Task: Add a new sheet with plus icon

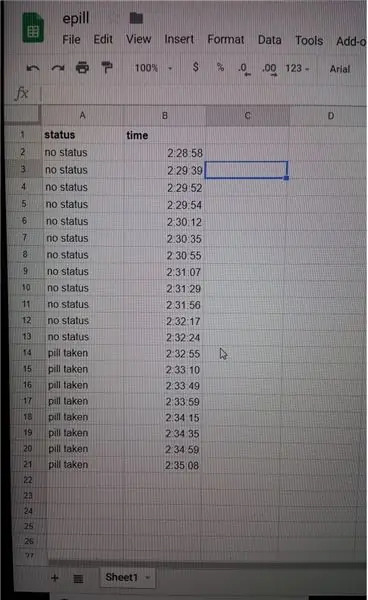Action: click(55, 578)
